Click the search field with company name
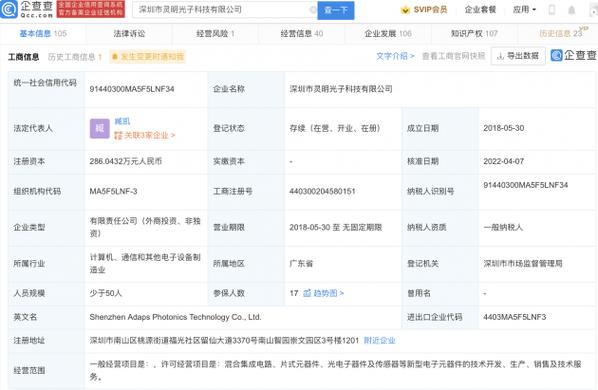The width and height of the screenshot is (598, 390). coord(224,10)
